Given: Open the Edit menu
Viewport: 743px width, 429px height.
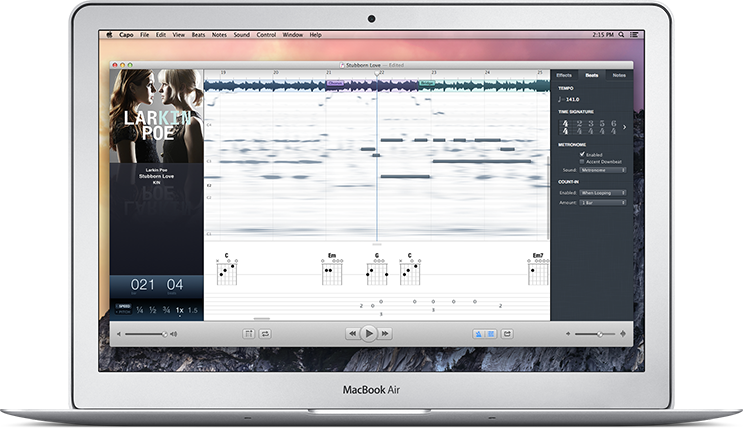Looking at the screenshot, I should click(161, 35).
